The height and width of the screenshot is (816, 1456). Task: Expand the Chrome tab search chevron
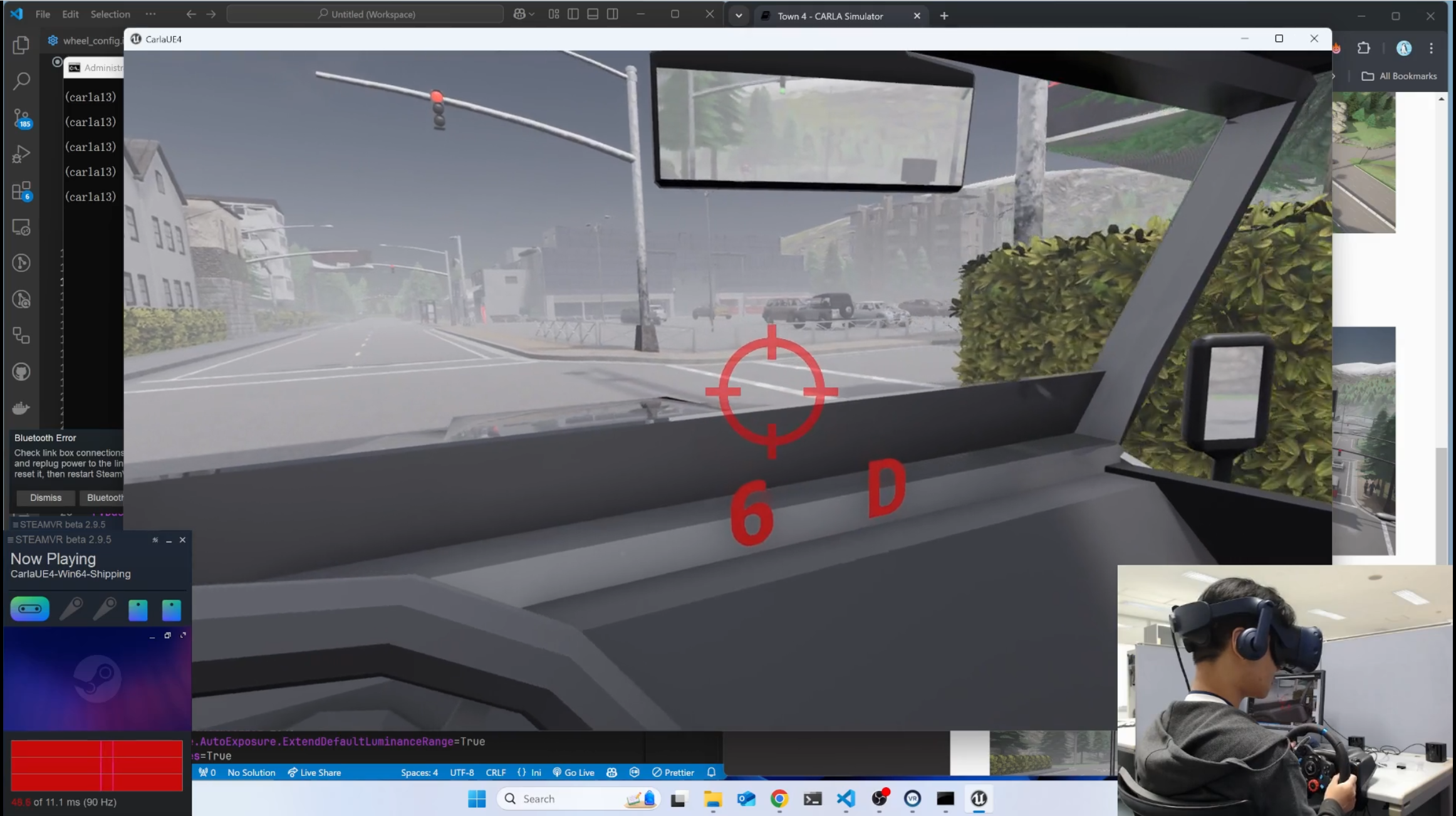coord(739,16)
